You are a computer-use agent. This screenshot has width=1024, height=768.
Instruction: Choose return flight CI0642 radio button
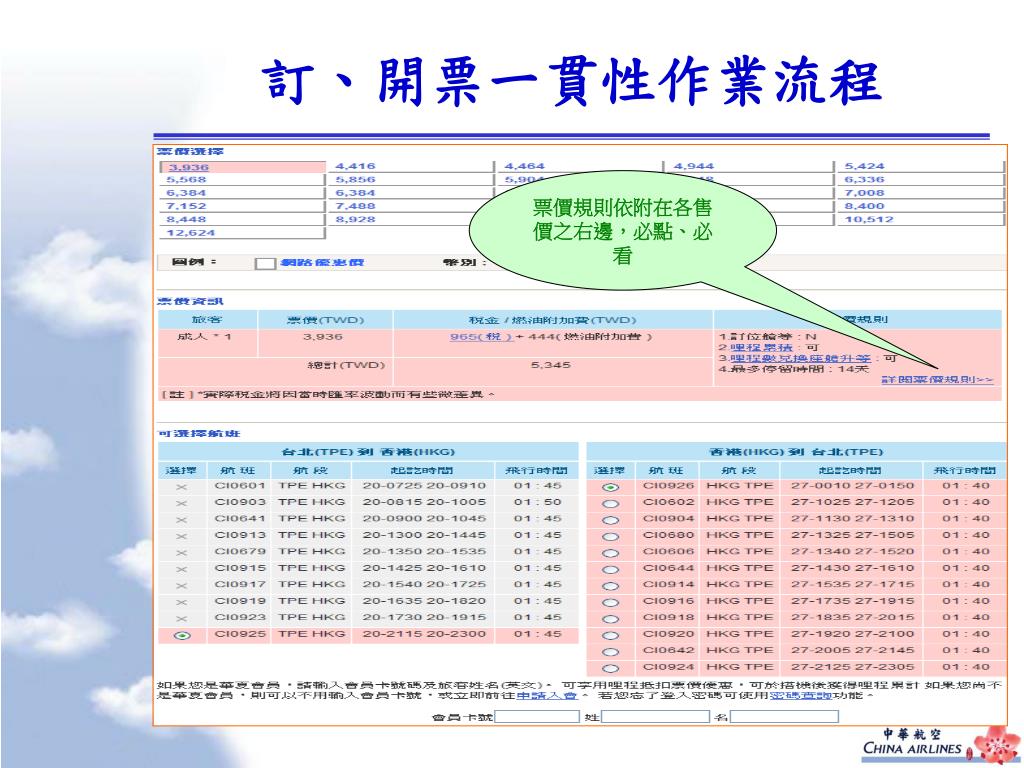[x=610, y=652]
